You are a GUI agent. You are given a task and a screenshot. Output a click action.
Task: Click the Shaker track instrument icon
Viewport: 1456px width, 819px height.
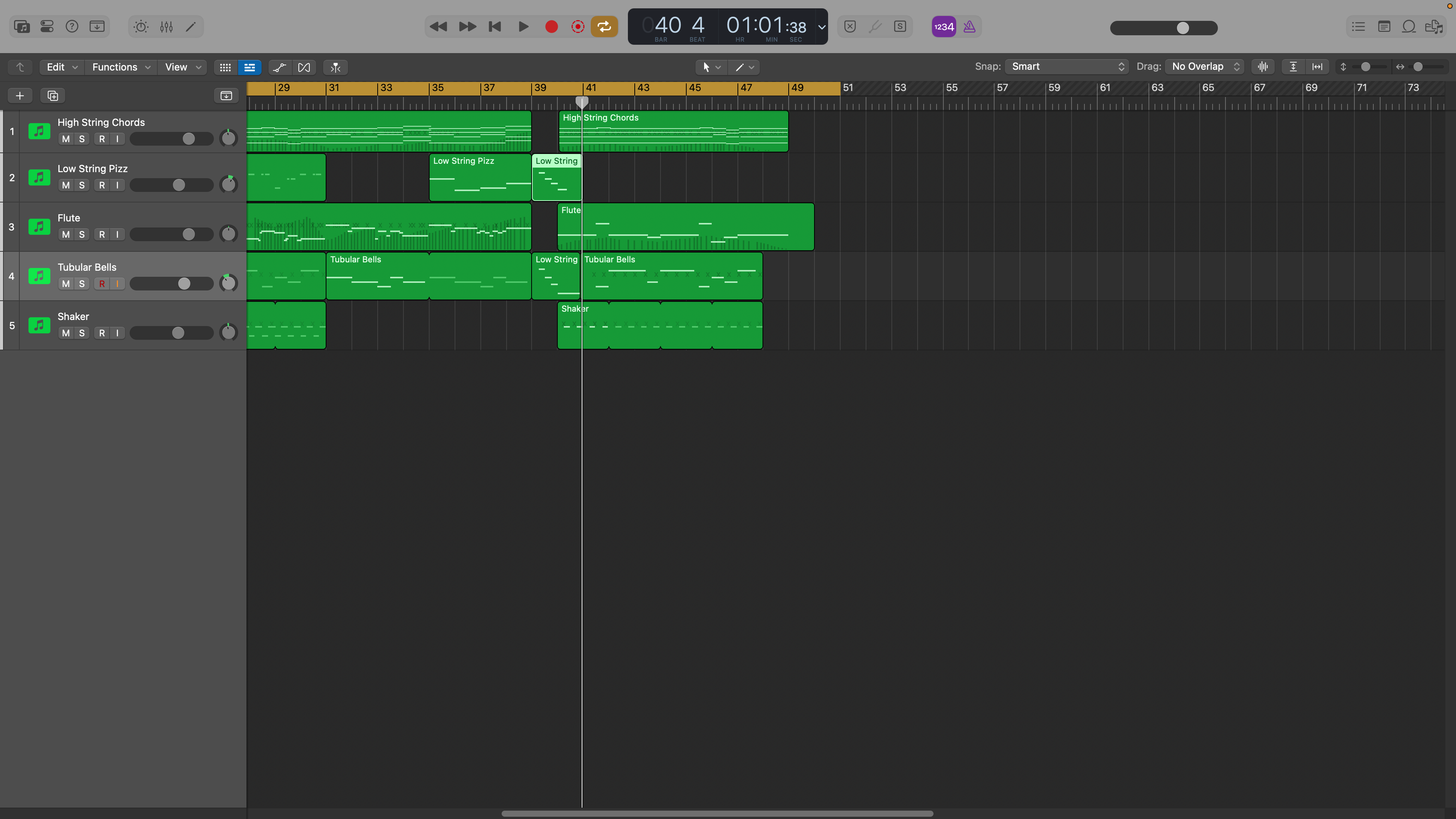coord(39,326)
